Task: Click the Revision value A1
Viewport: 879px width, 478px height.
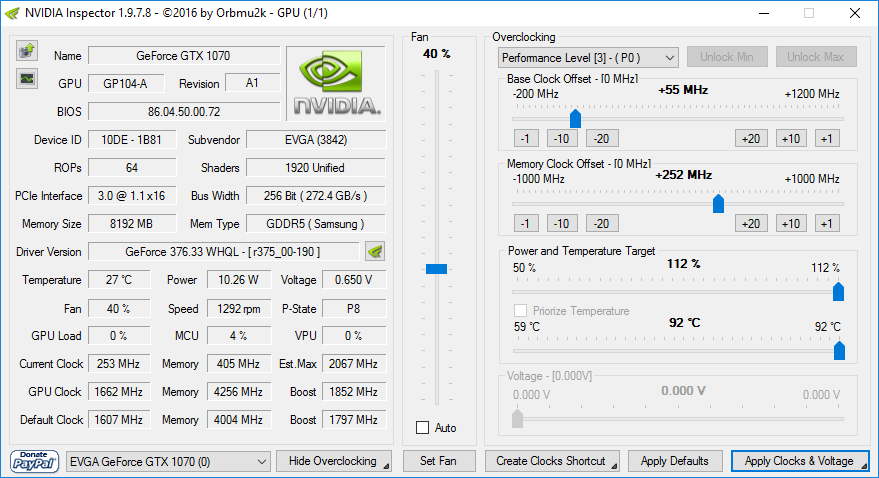Action: click(x=252, y=83)
